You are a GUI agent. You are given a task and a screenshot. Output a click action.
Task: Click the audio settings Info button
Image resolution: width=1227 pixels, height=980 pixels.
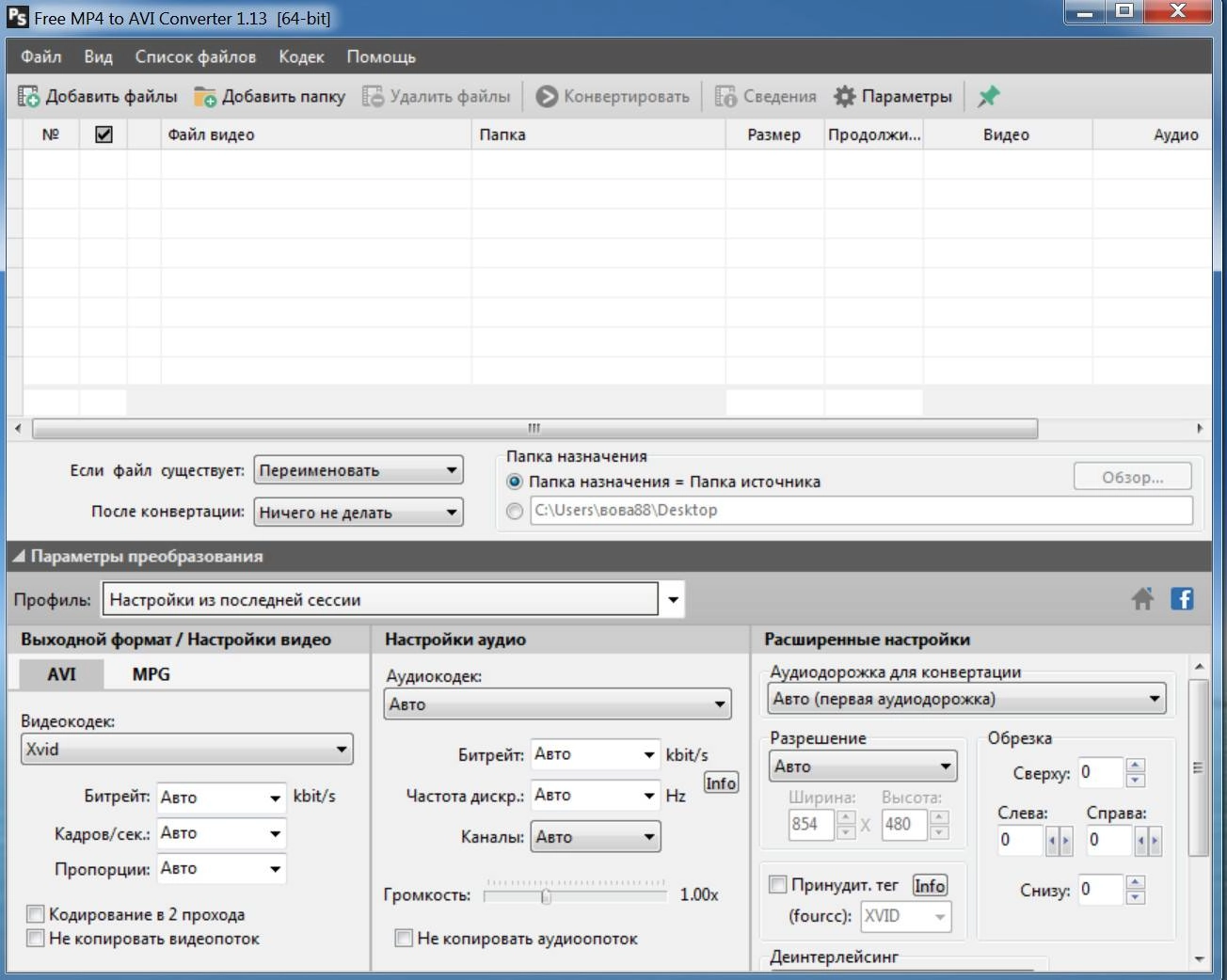[x=721, y=783]
